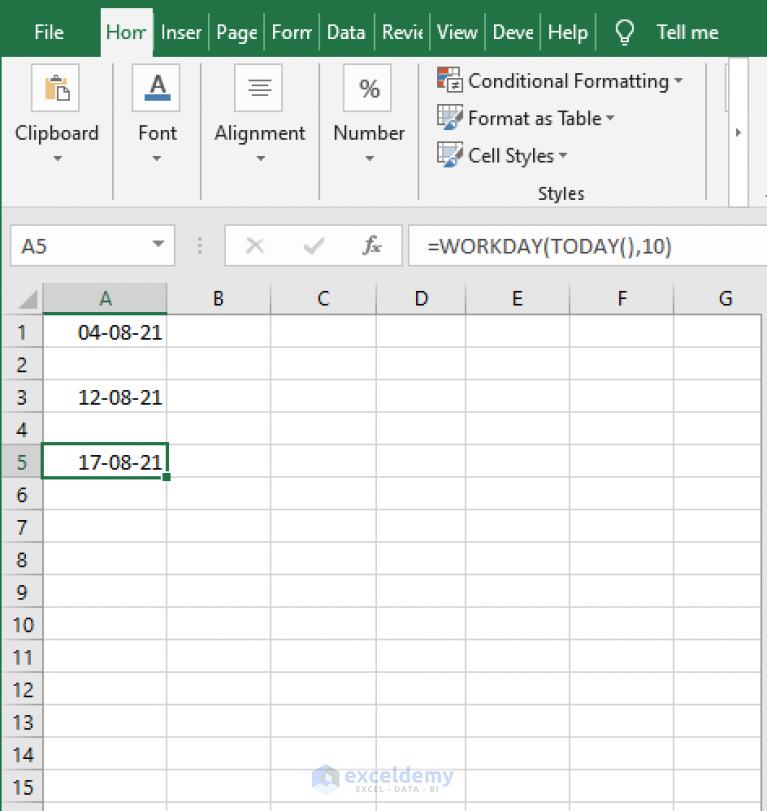The image size is (767, 811).
Task: Select cell A1 containing 04-08-21
Action: [x=105, y=331]
